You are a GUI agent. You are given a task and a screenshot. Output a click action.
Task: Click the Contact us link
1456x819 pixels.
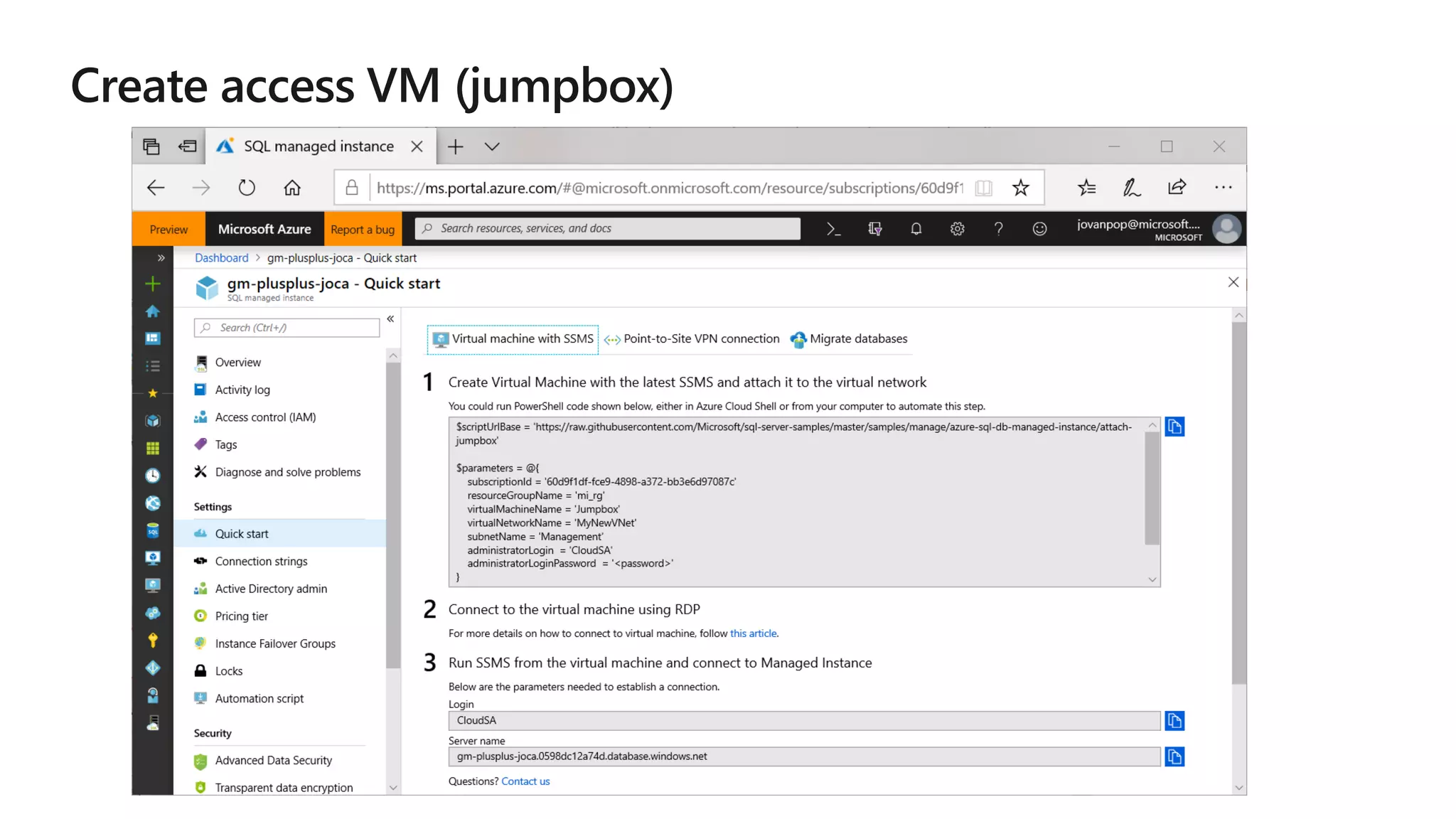(525, 781)
